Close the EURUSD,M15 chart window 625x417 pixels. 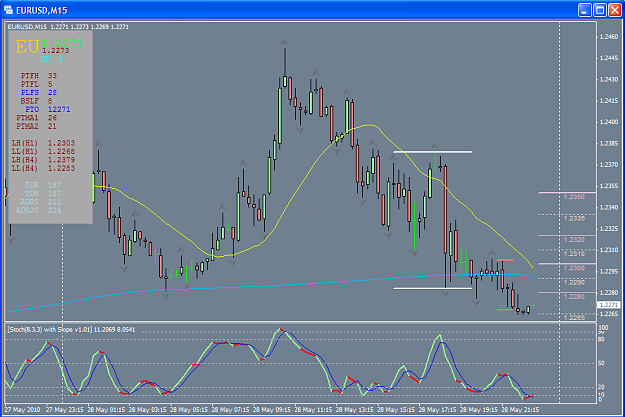point(615,10)
